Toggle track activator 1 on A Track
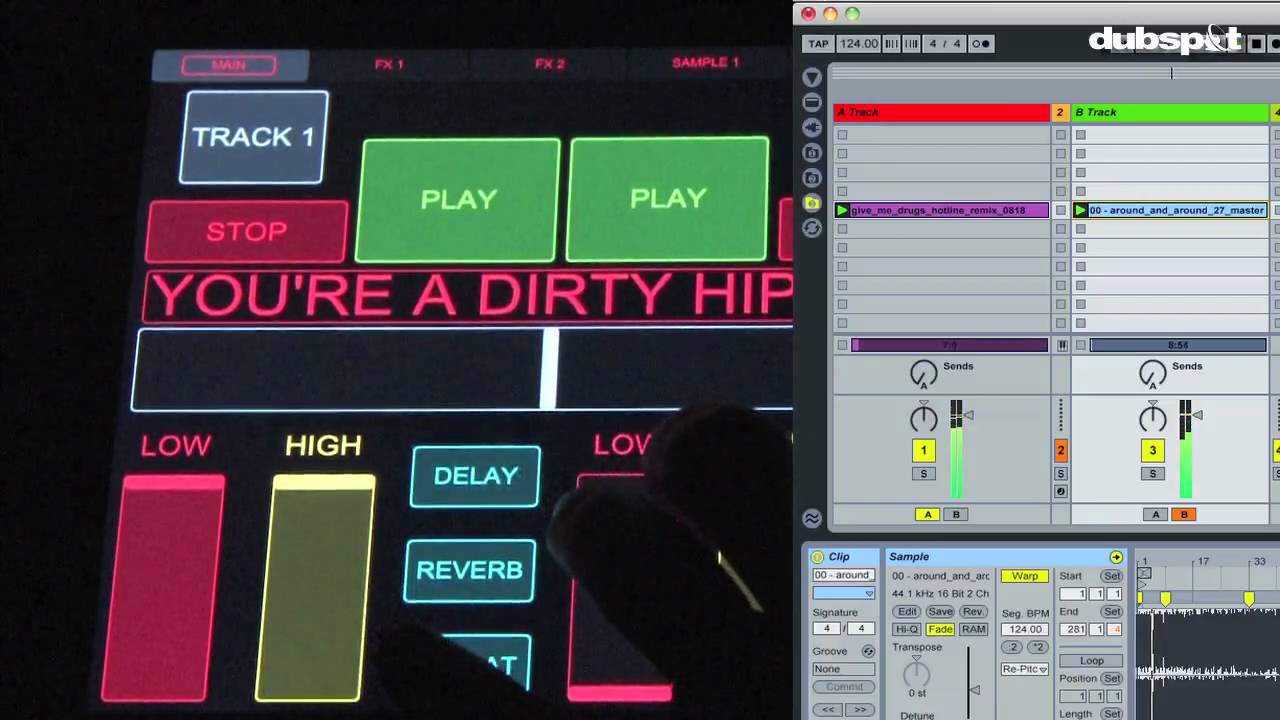Screen dimensions: 1280x720 pos(923,451)
